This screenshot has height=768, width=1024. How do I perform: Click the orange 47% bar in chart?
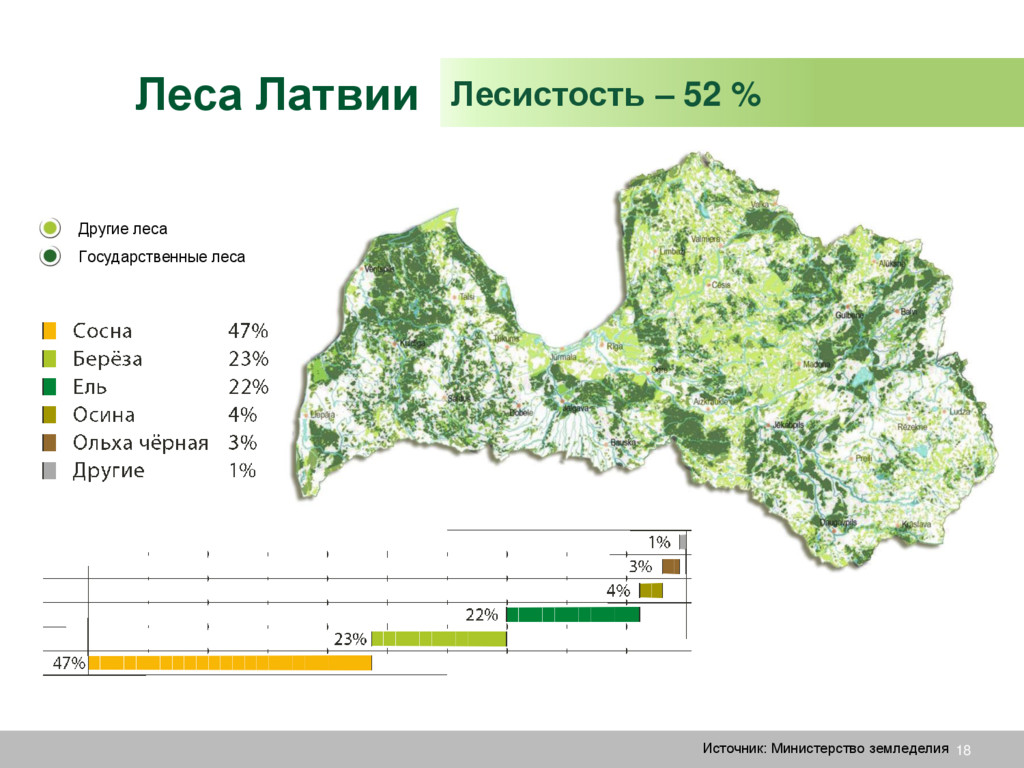(230, 663)
